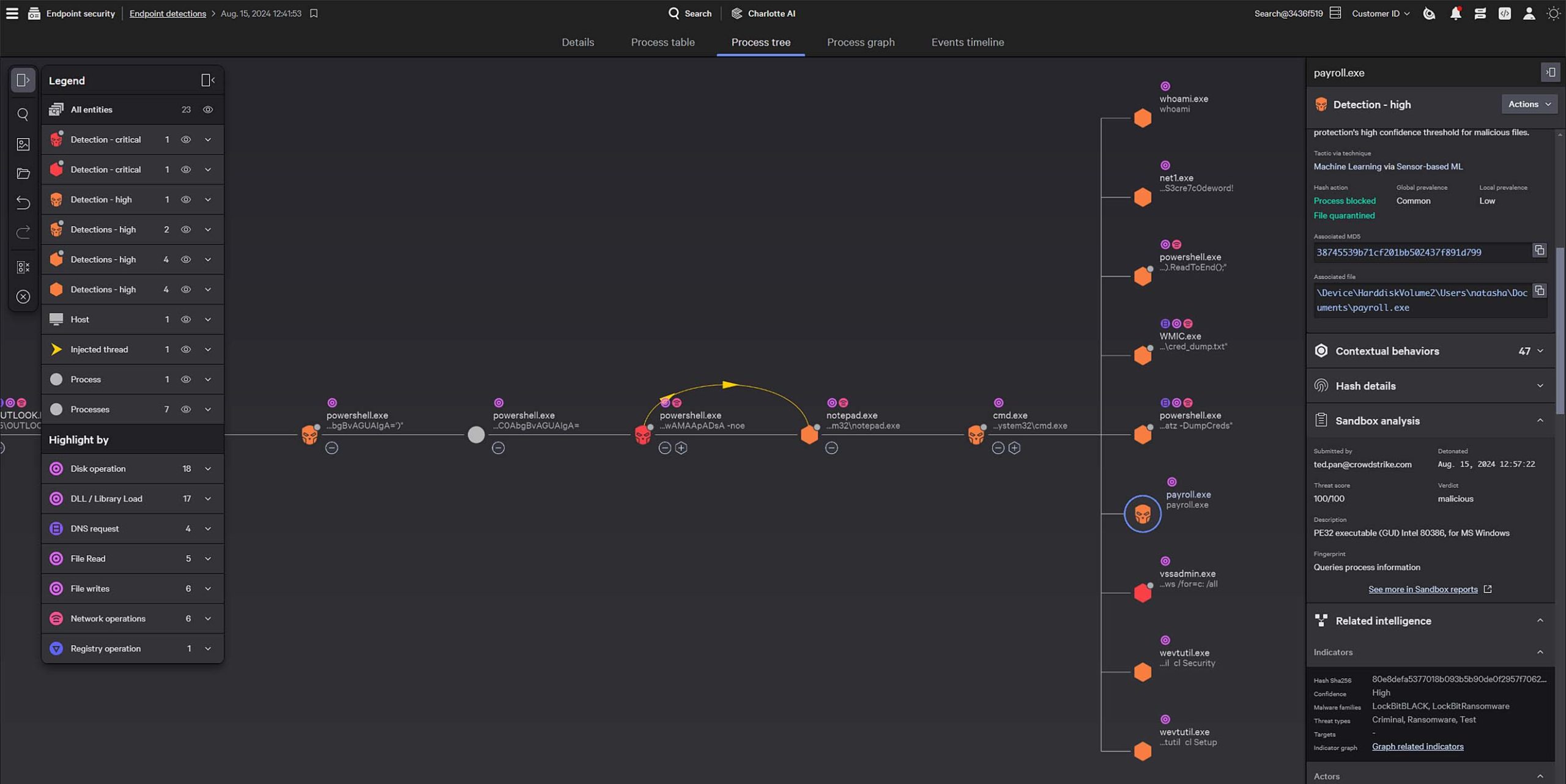The image size is (1566, 784).
Task: Open the Customer ID dropdown
Action: (x=1380, y=13)
